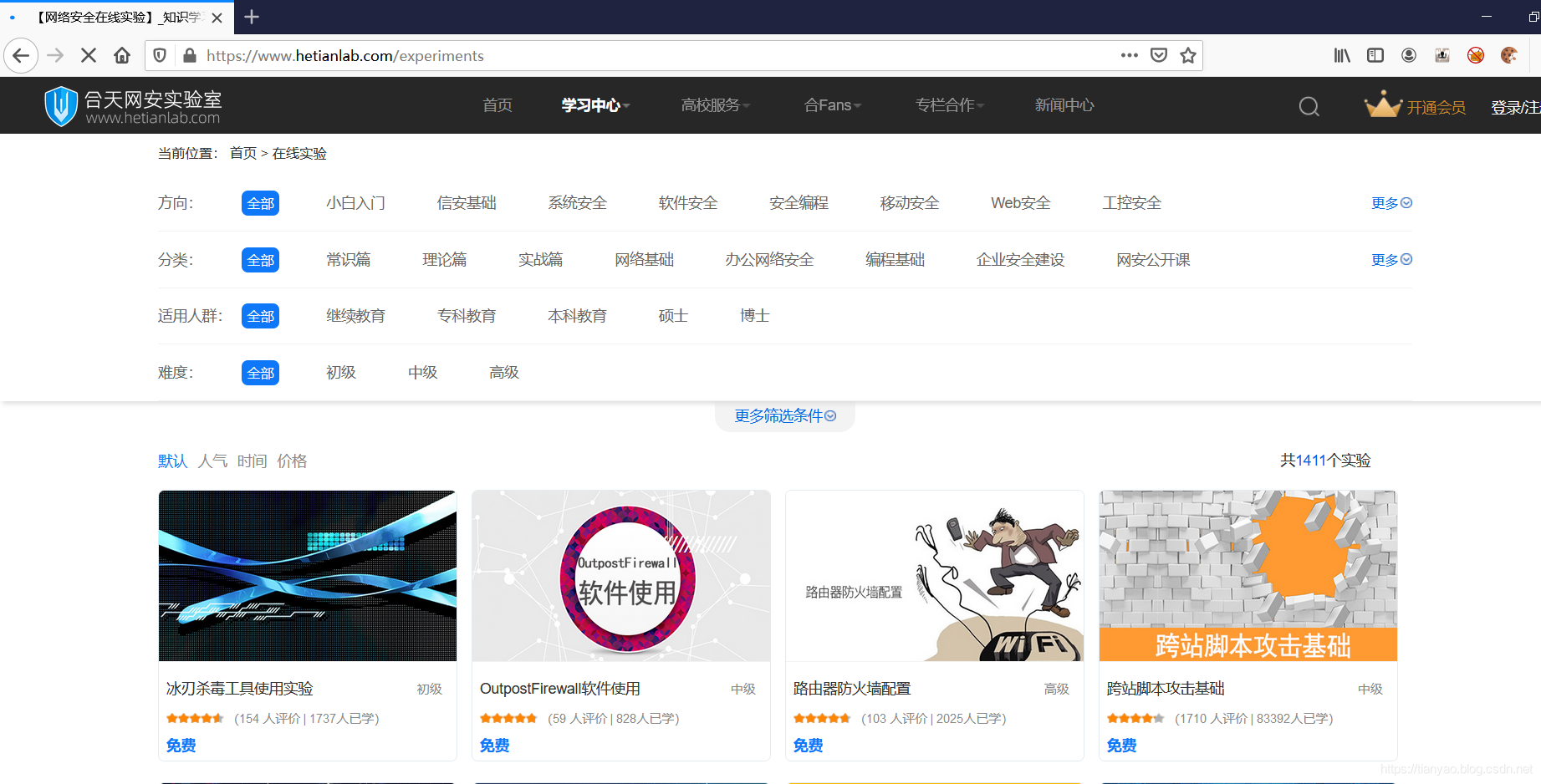
Task: Close the current browser tab
Action: [217, 18]
